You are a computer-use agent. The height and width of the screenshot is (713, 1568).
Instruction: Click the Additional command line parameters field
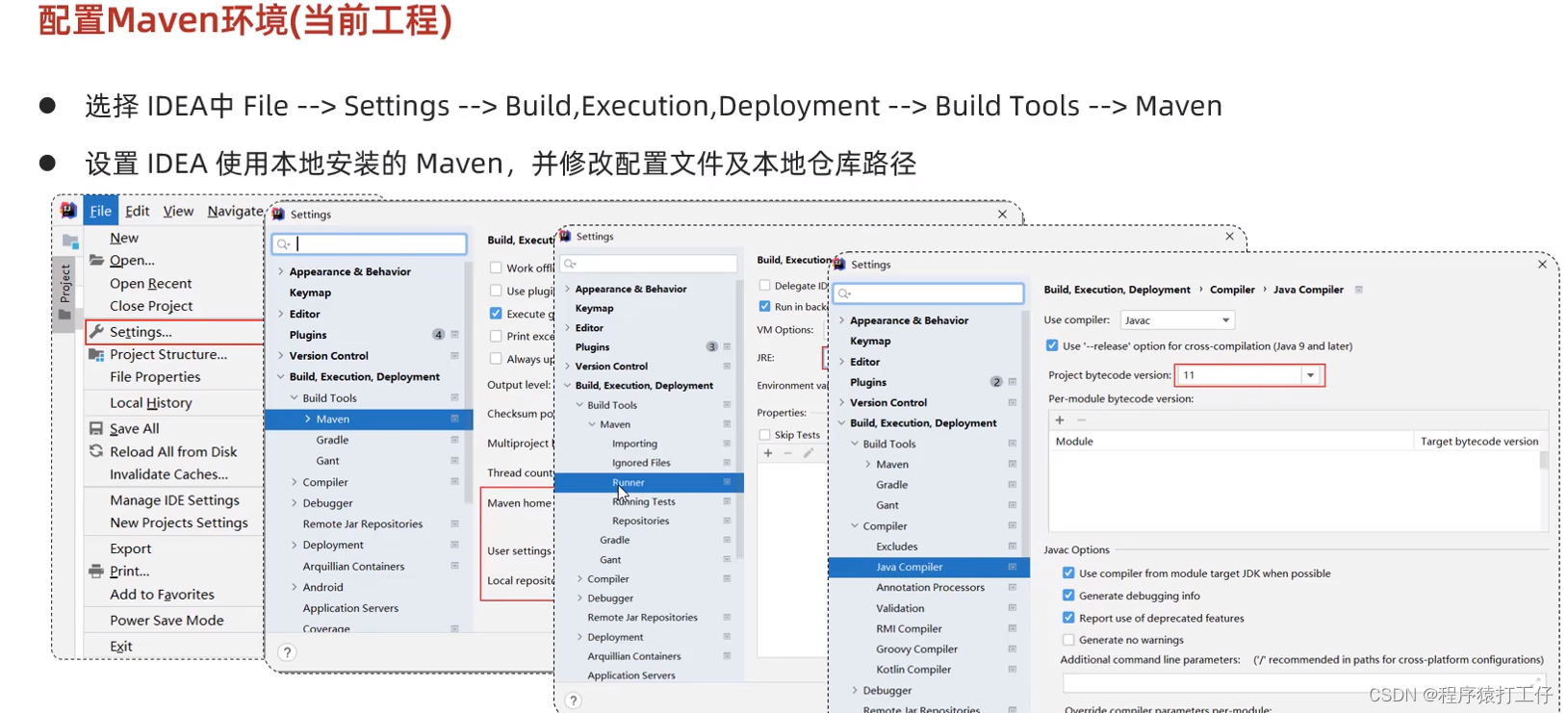(x=1304, y=683)
